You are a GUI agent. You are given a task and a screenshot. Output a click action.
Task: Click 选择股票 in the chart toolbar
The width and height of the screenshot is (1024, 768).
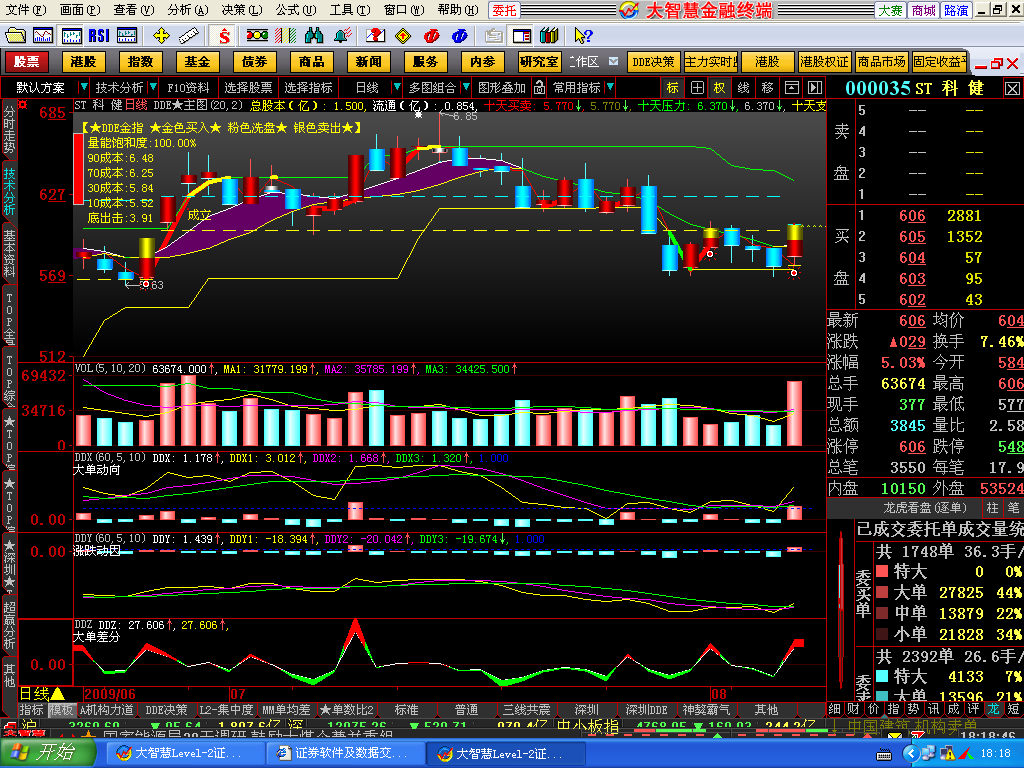pos(248,88)
